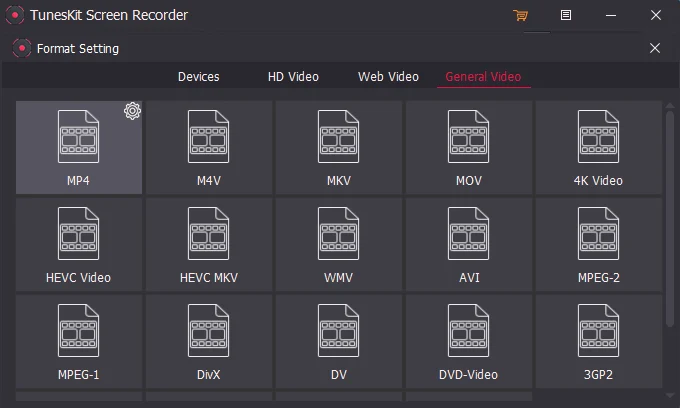
Task: Choose the 4K Video format icon
Action: click(598, 137)
